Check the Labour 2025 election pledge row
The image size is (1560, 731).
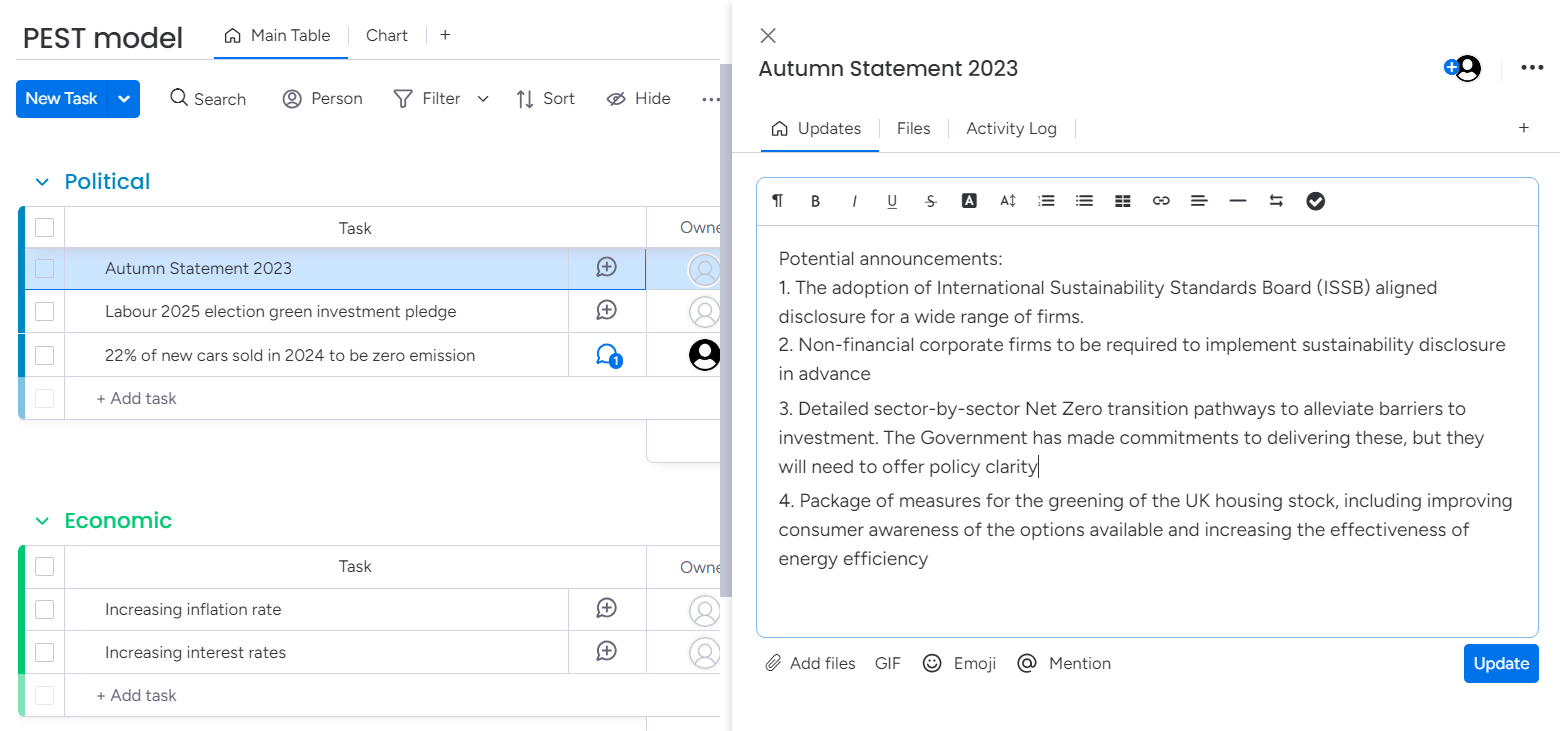point(44,311)
